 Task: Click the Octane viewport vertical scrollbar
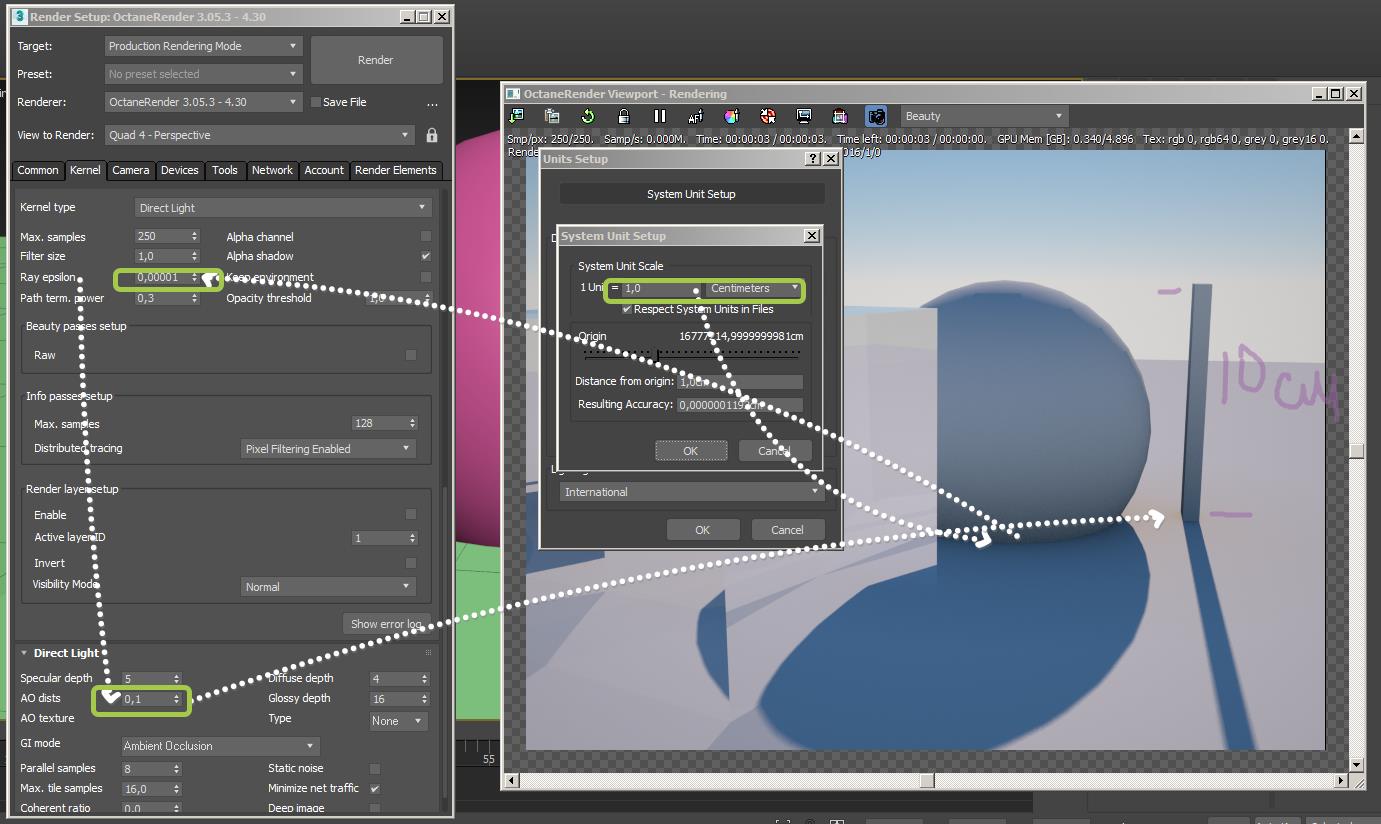pyautogui.click(x=1356, y=451)
